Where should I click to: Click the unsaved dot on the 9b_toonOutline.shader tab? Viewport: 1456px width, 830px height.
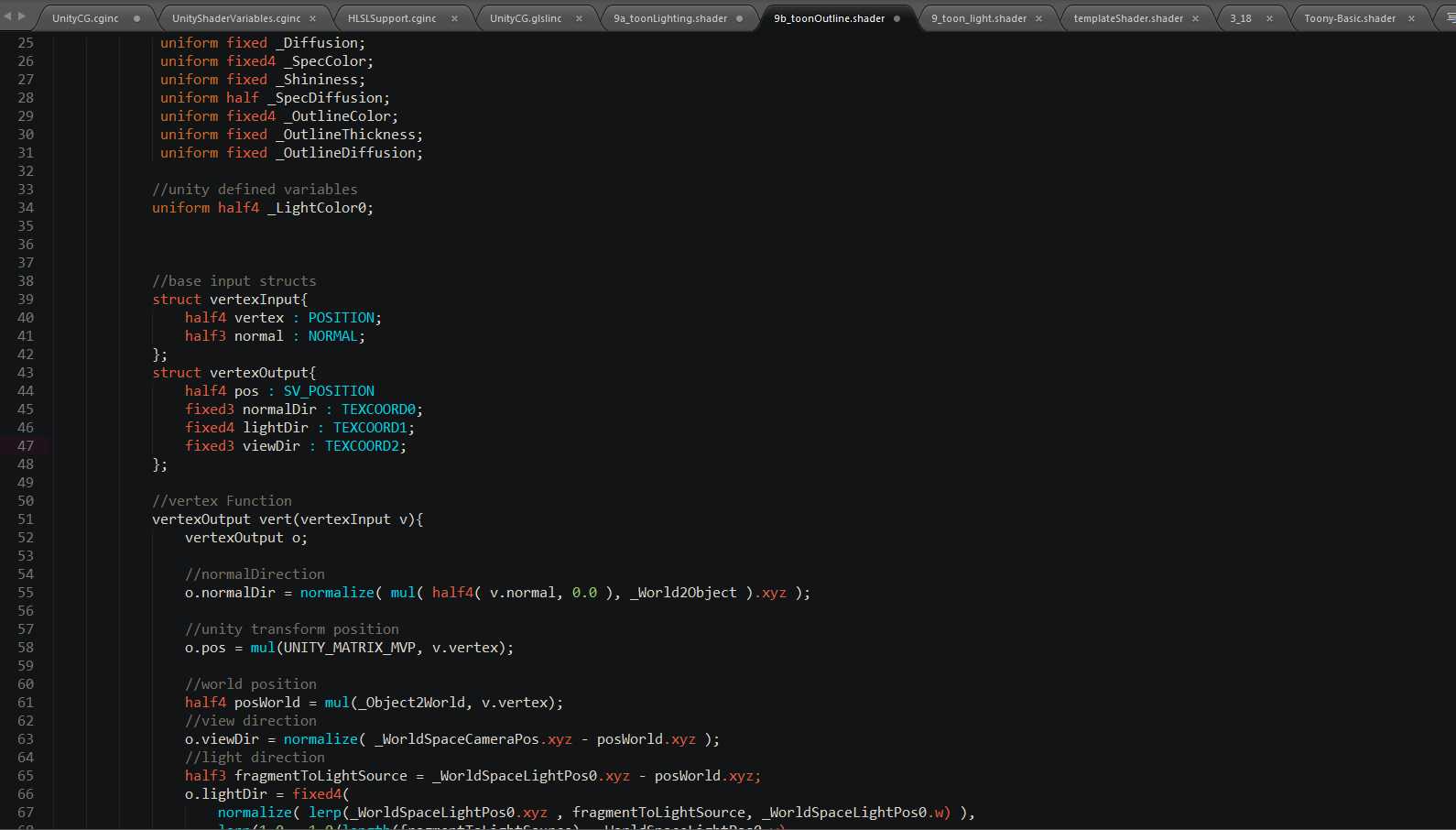click(x=896, y=18)
